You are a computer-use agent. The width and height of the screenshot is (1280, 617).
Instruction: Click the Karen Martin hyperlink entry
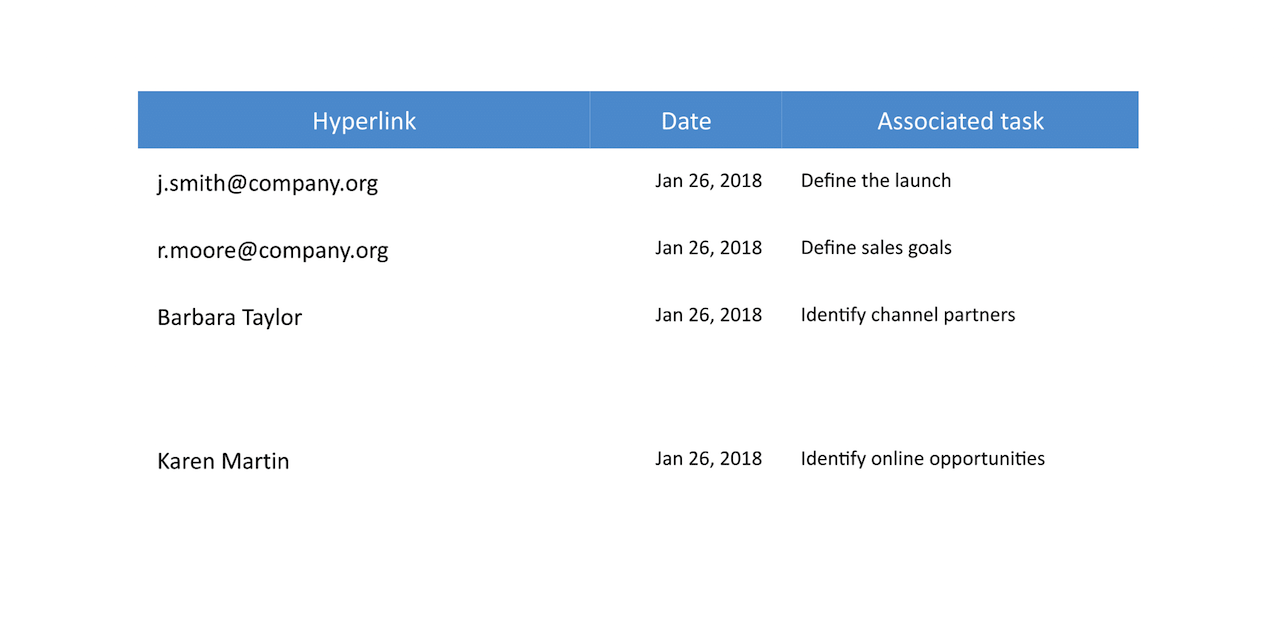coord(223,461)
